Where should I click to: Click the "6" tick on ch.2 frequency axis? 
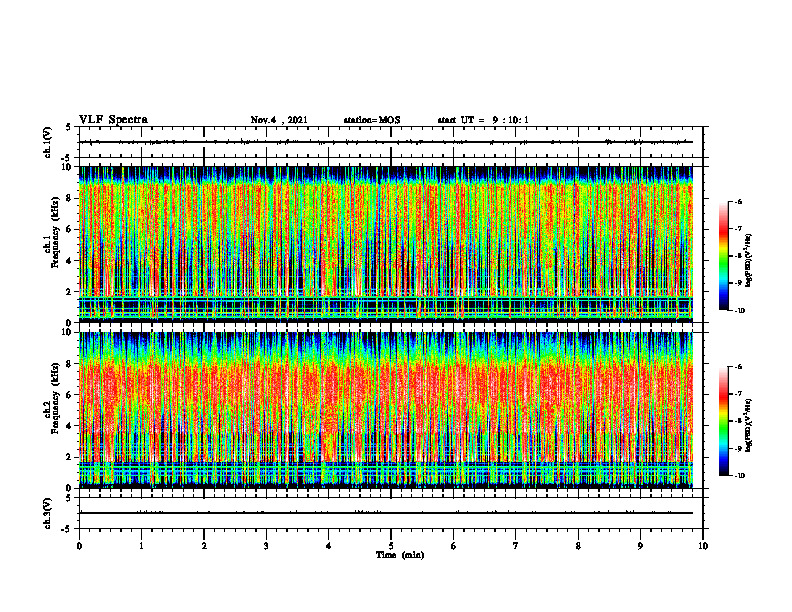coord(70,395)
